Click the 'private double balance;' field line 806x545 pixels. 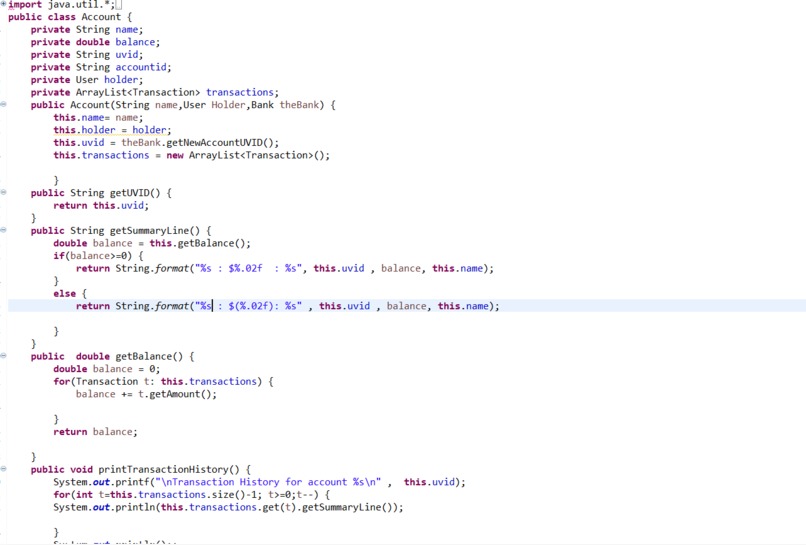point(95,42)
